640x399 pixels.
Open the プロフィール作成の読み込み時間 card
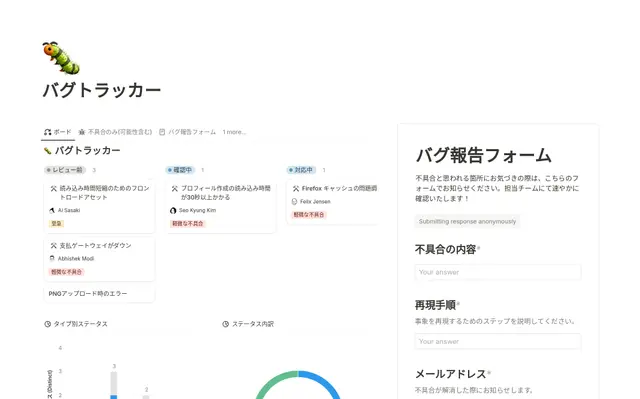220,206
